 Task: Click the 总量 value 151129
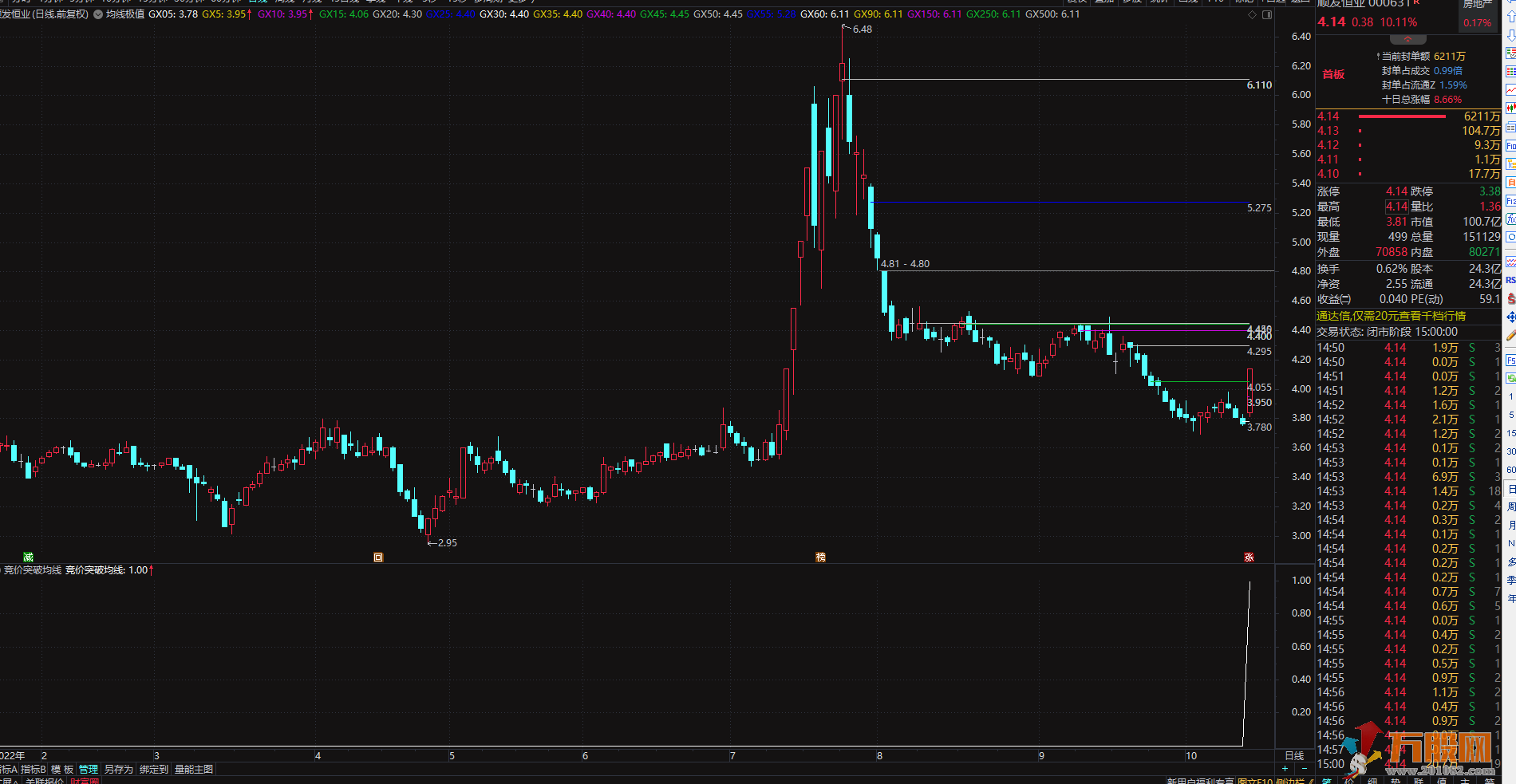[1481, 237]
